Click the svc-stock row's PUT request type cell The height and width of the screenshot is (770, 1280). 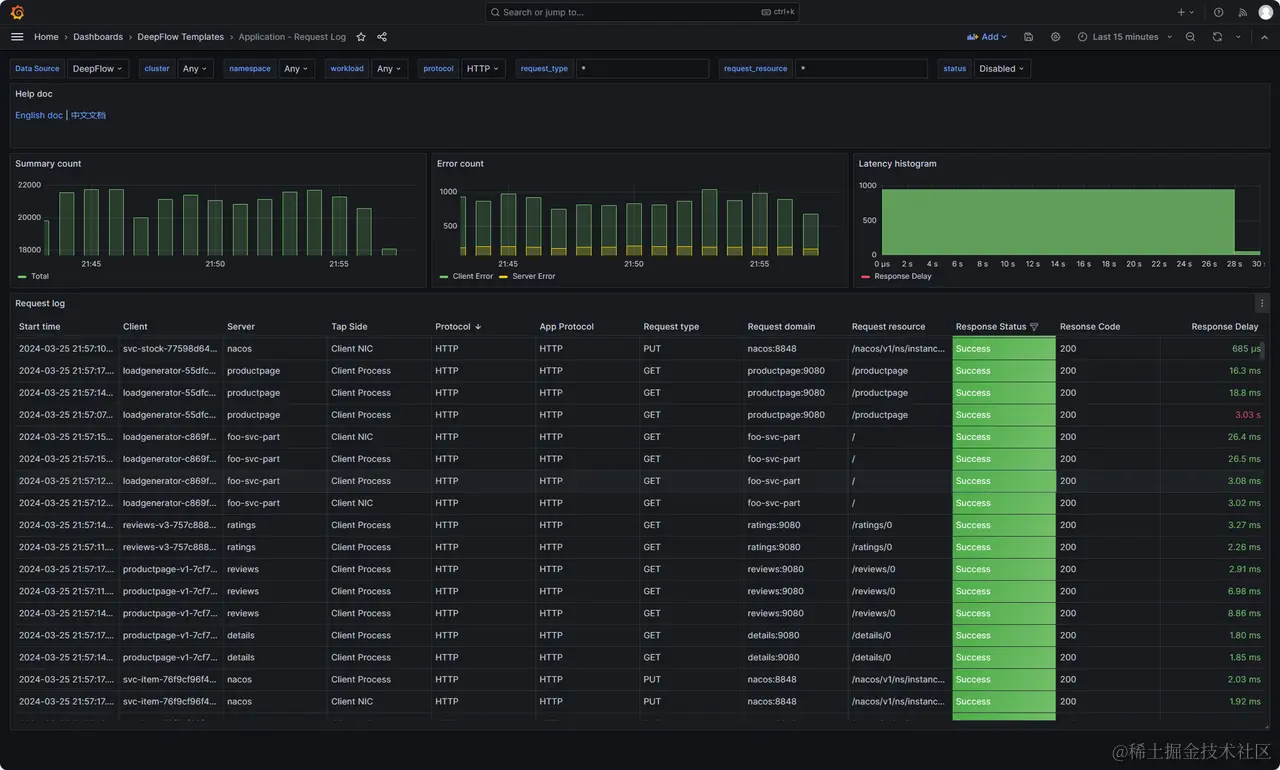tap(691, 349)
